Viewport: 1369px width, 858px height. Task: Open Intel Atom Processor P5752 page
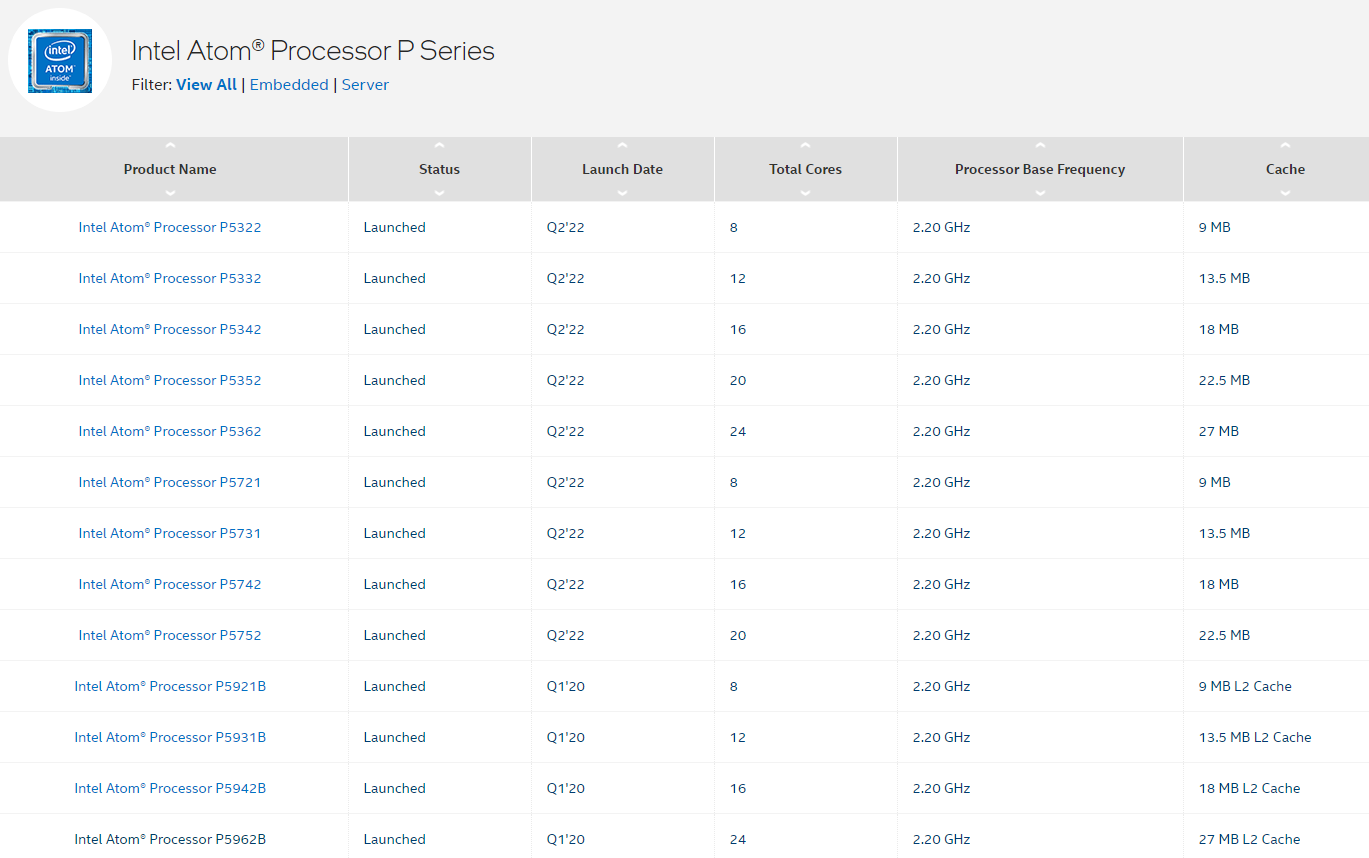point(170,635)
